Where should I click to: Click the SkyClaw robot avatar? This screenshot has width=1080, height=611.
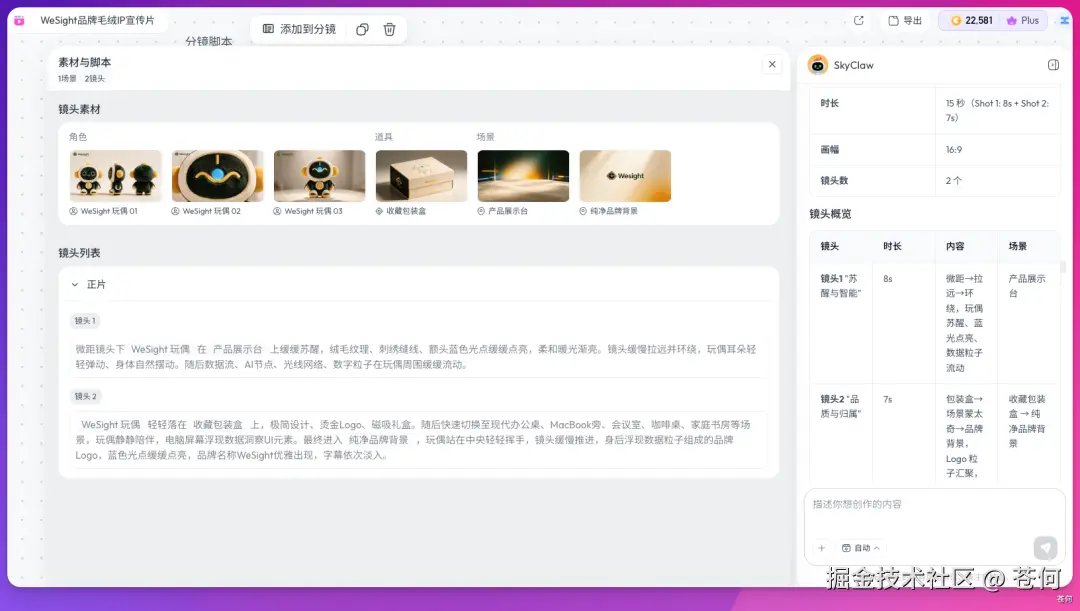(x=818, y=65)
